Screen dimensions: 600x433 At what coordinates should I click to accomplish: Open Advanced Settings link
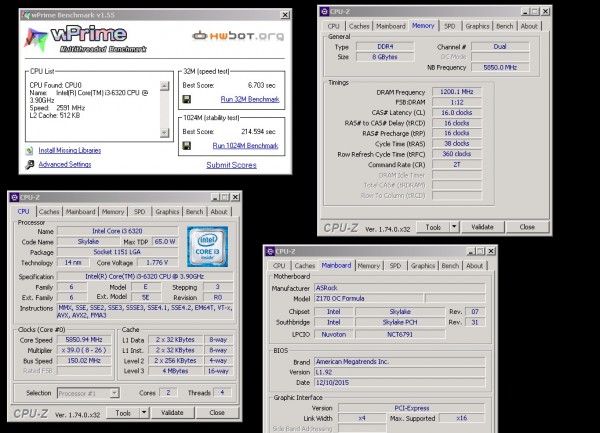(65, 164)
